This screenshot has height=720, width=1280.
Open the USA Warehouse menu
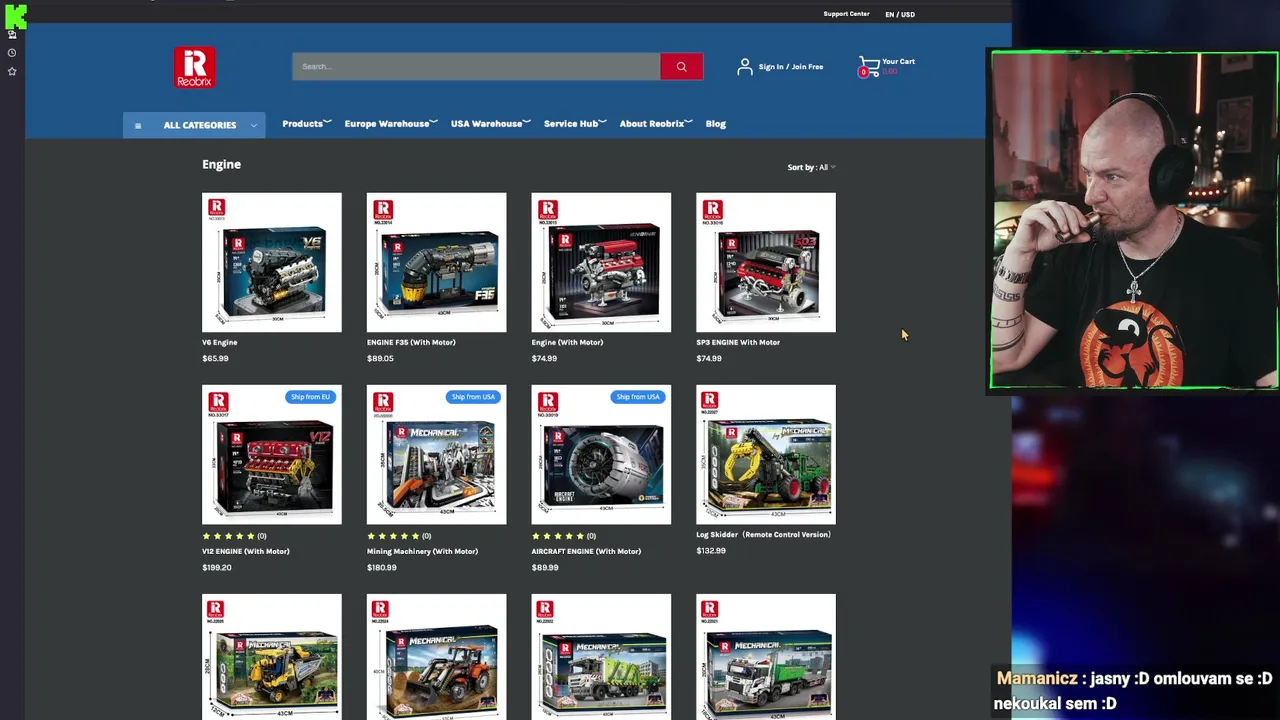(x=490, y=124)
